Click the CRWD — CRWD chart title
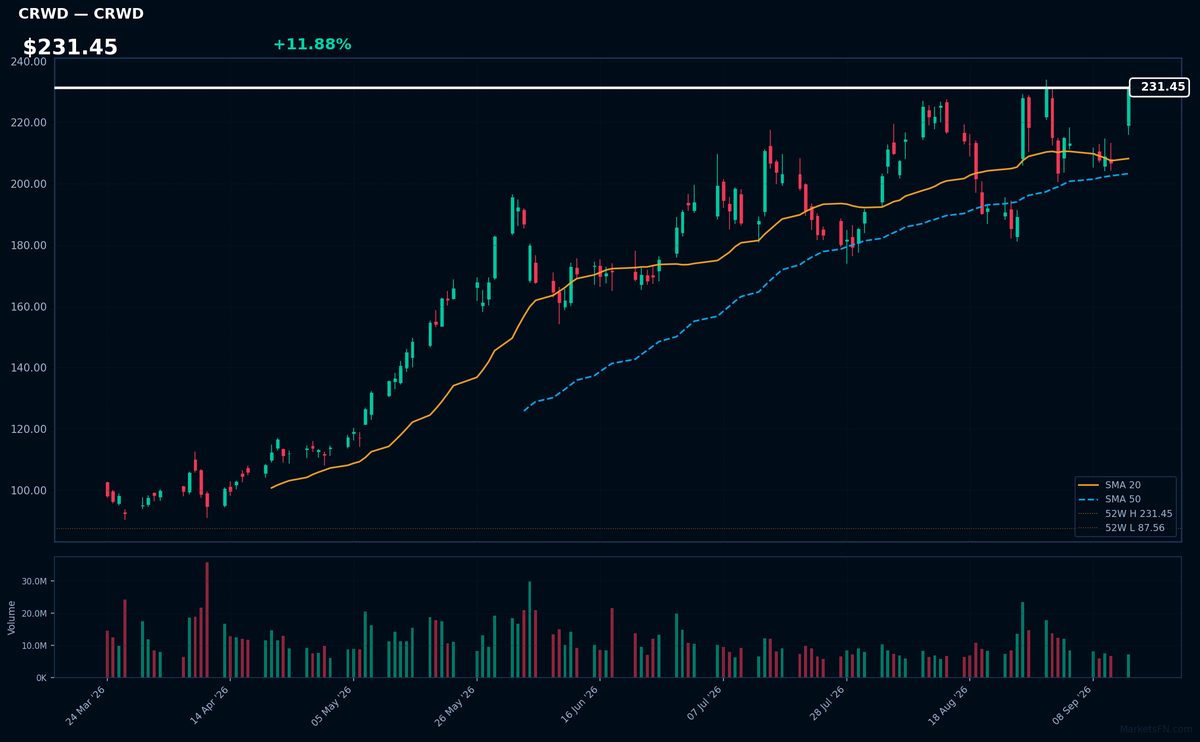This screenshot has width=1200, height=742. (81, 14)
